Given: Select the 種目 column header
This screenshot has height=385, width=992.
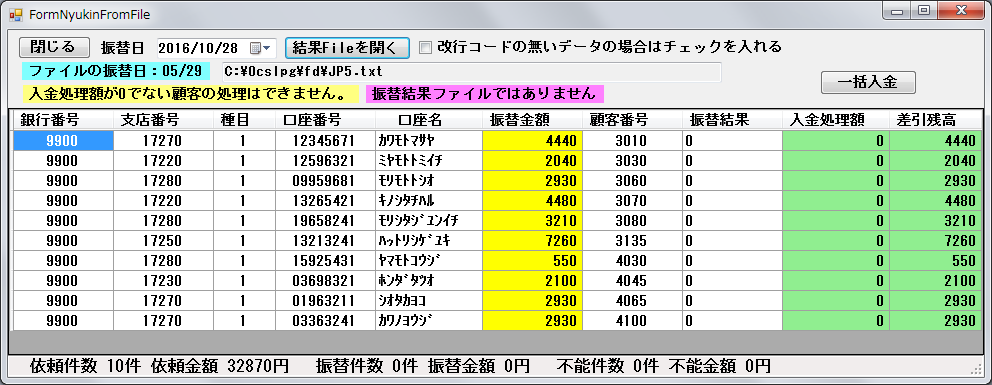Looking at the screenshot, I should [244, 120].
